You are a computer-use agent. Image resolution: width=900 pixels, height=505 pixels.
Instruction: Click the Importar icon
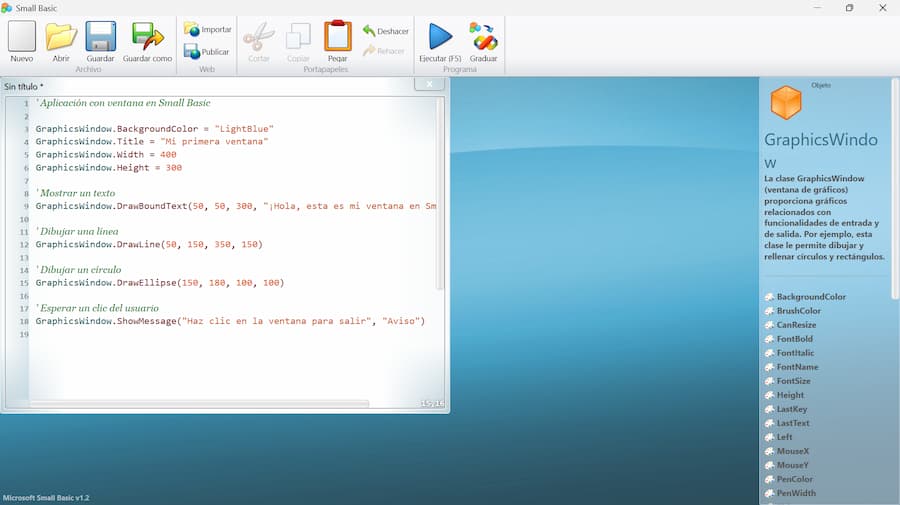[x=192, y=29]
